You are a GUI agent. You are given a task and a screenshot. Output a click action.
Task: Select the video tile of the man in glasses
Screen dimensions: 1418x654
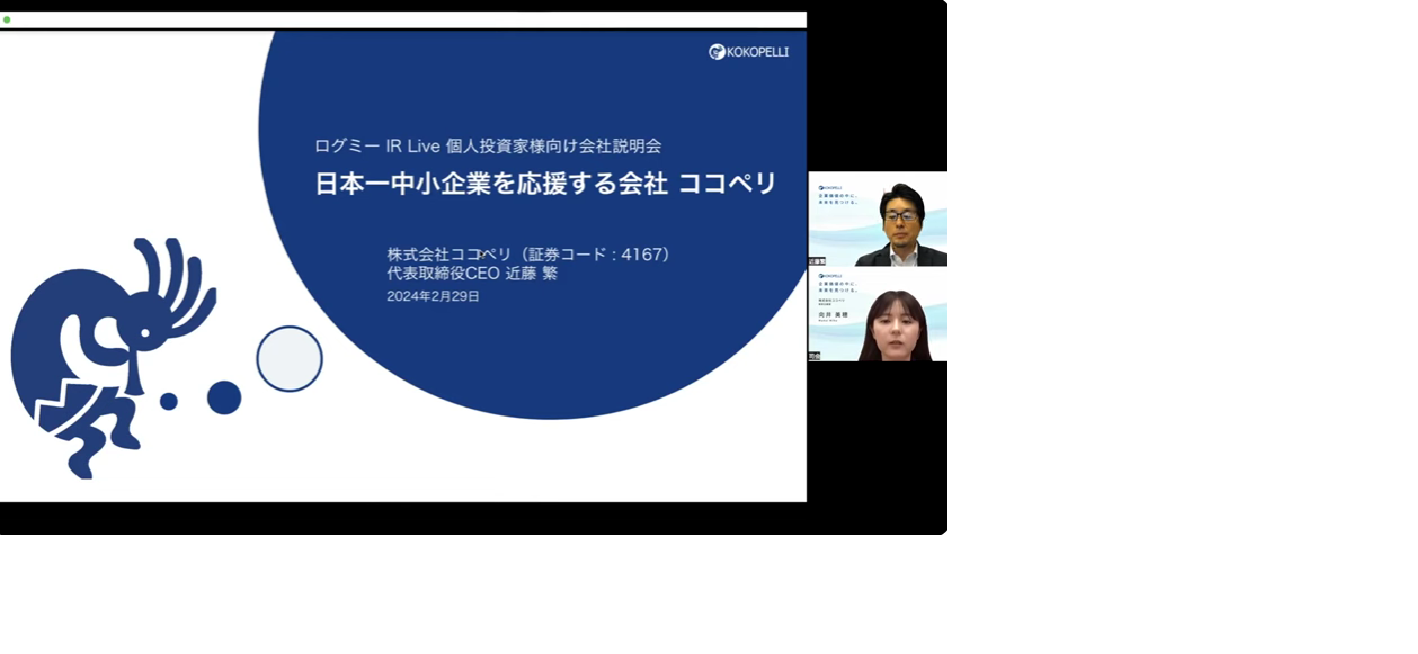(x=877, y=219)
